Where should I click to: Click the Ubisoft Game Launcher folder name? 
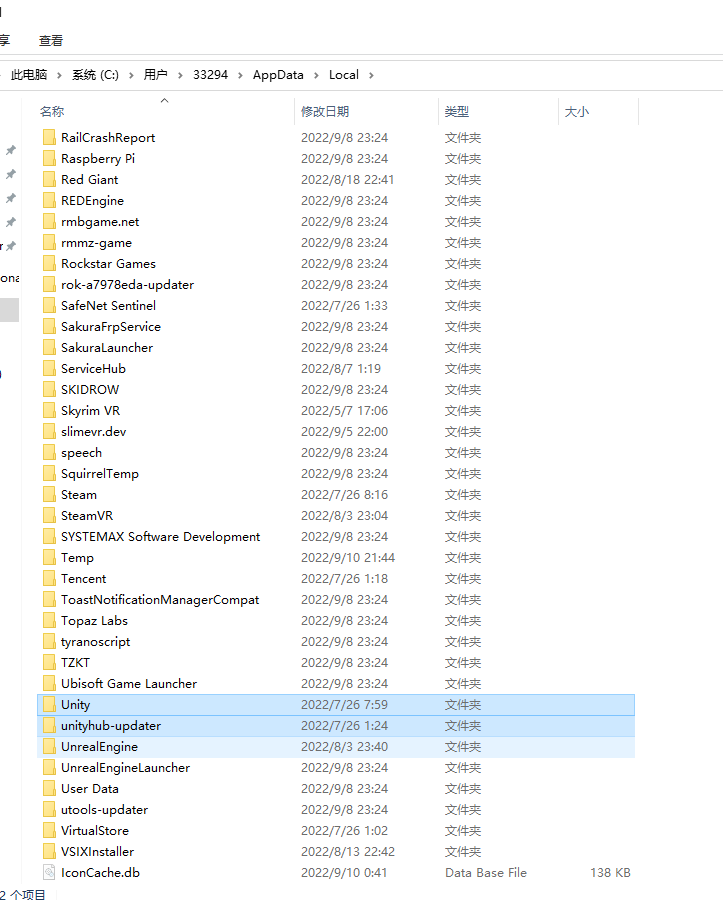(129, 684)
